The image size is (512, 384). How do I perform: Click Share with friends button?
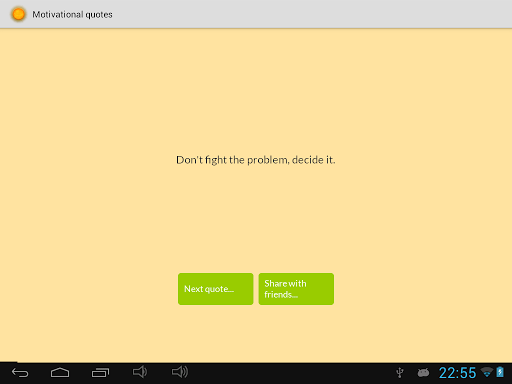[x=296, y=289]
